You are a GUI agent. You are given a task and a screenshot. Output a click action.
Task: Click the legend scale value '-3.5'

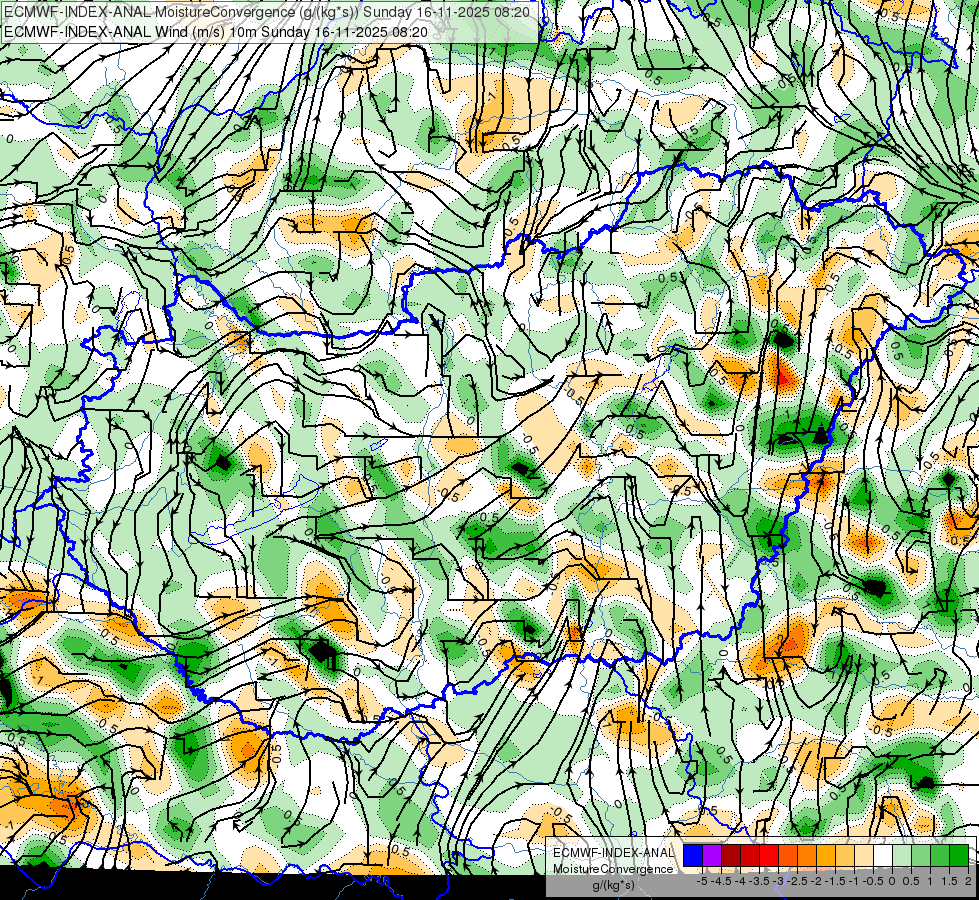pyautogui.click(x=759, y=881)
